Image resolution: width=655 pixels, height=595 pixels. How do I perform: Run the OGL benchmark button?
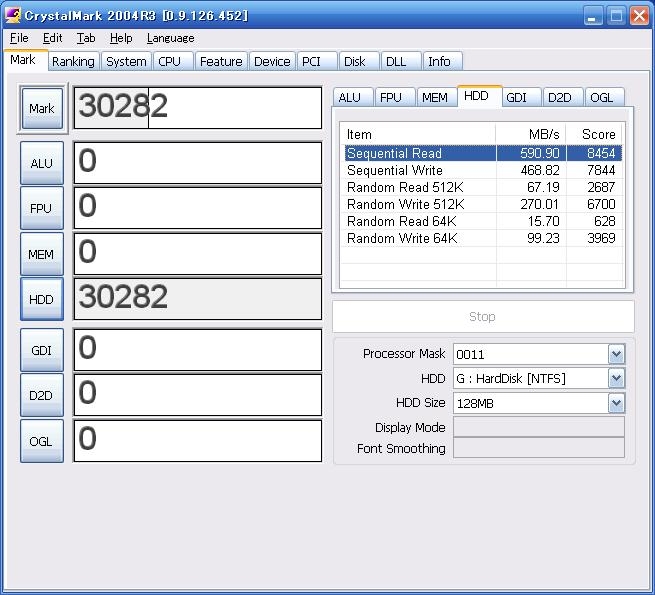point(42,441)
